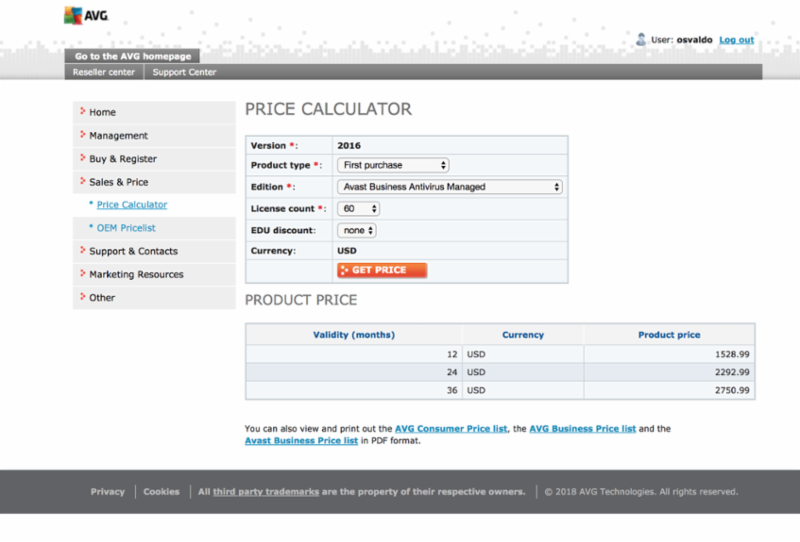Collapse the Sales & Price section

click(x=118, y=182)
